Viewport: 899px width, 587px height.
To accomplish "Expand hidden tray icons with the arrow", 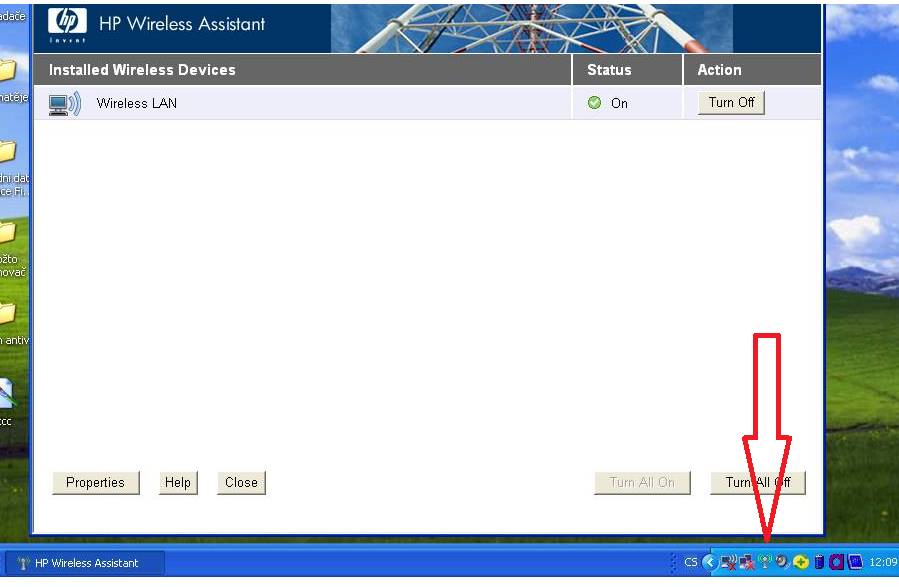I will [x=710, y=562].
